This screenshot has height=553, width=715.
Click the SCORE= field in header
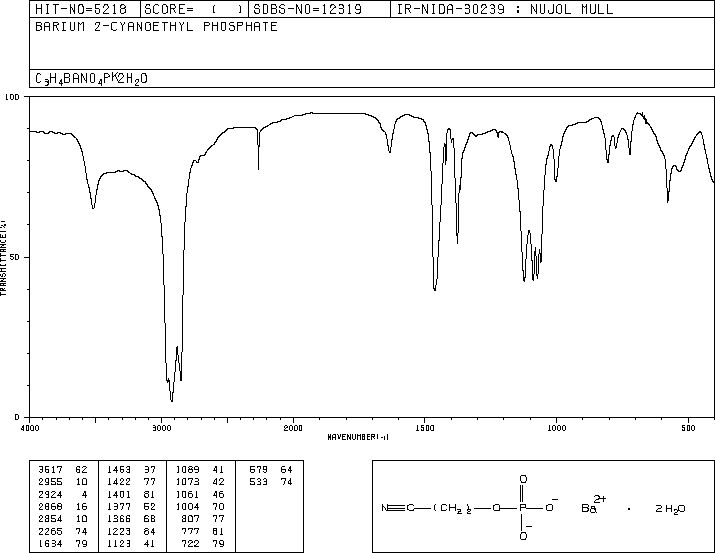coord(194,9)
